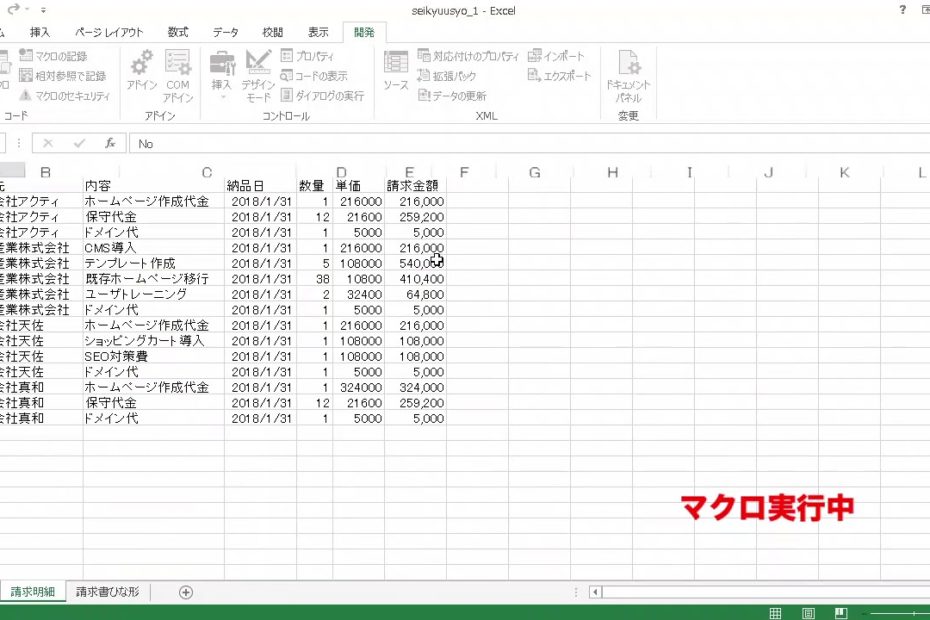Open the Expansion Packs (拡張パック) dialog
The width and height of the screenshot is (930, 620).
(x=447, y=76)
